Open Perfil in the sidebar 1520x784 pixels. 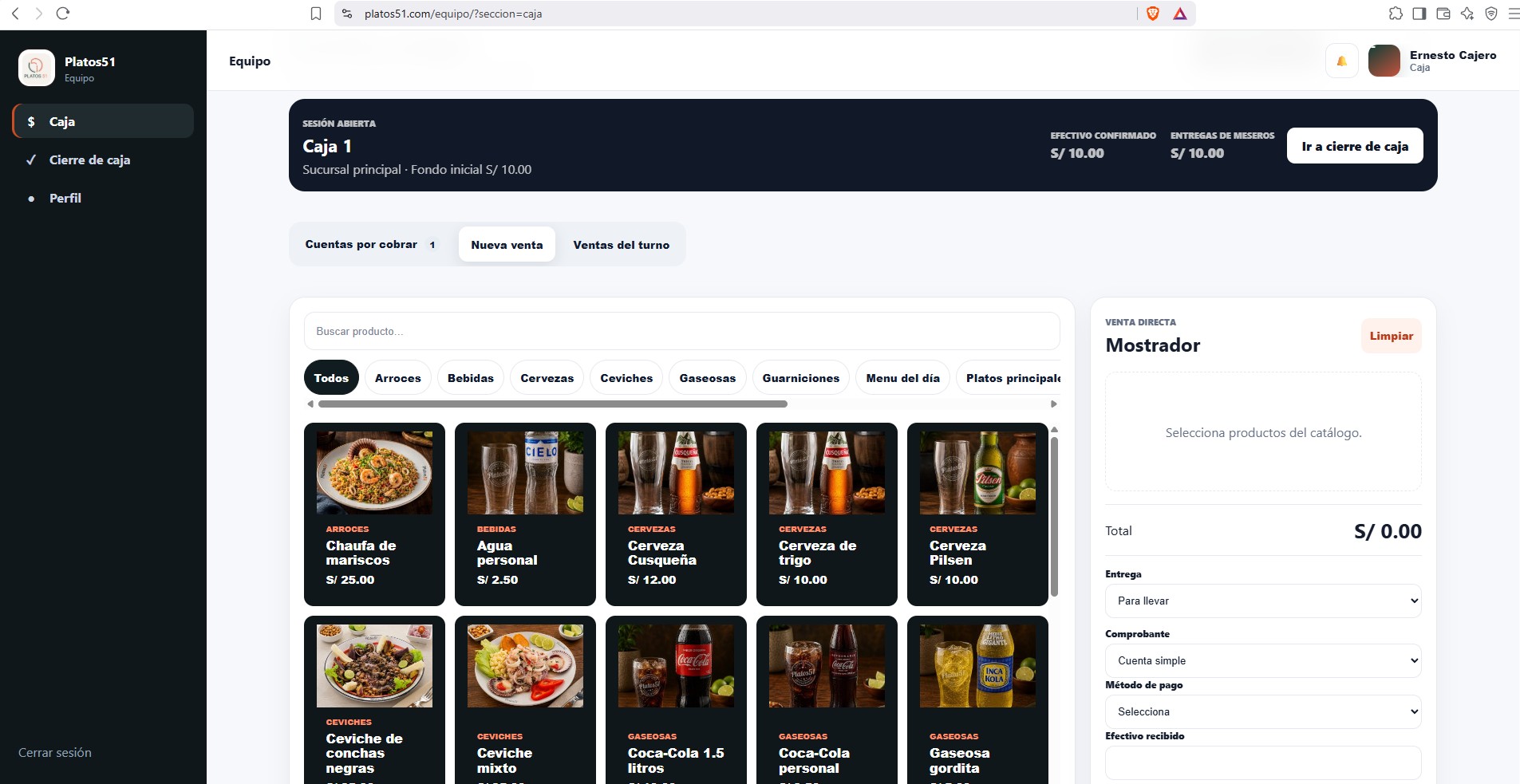point(103,198)
